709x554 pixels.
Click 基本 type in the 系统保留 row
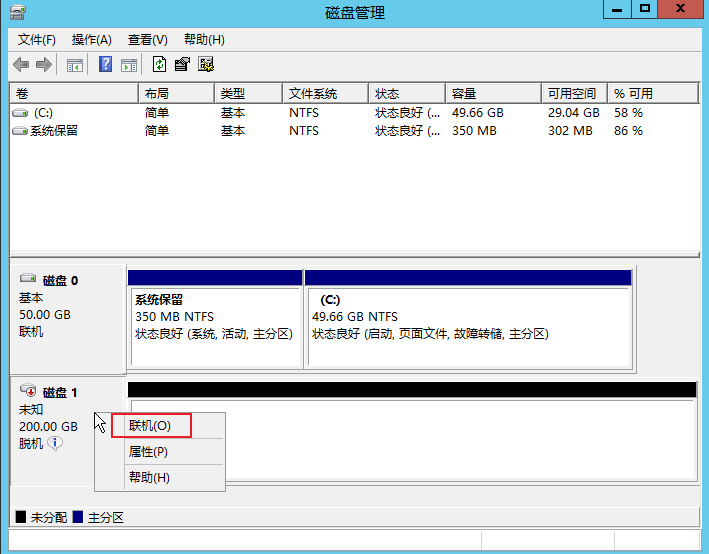point(233,131)
